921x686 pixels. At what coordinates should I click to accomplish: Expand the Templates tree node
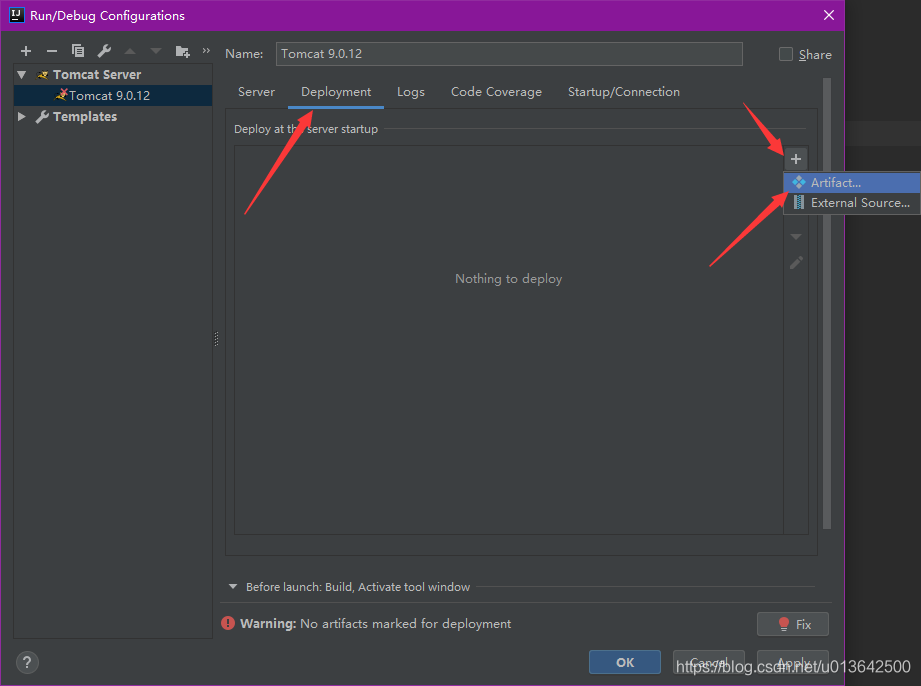22,116
